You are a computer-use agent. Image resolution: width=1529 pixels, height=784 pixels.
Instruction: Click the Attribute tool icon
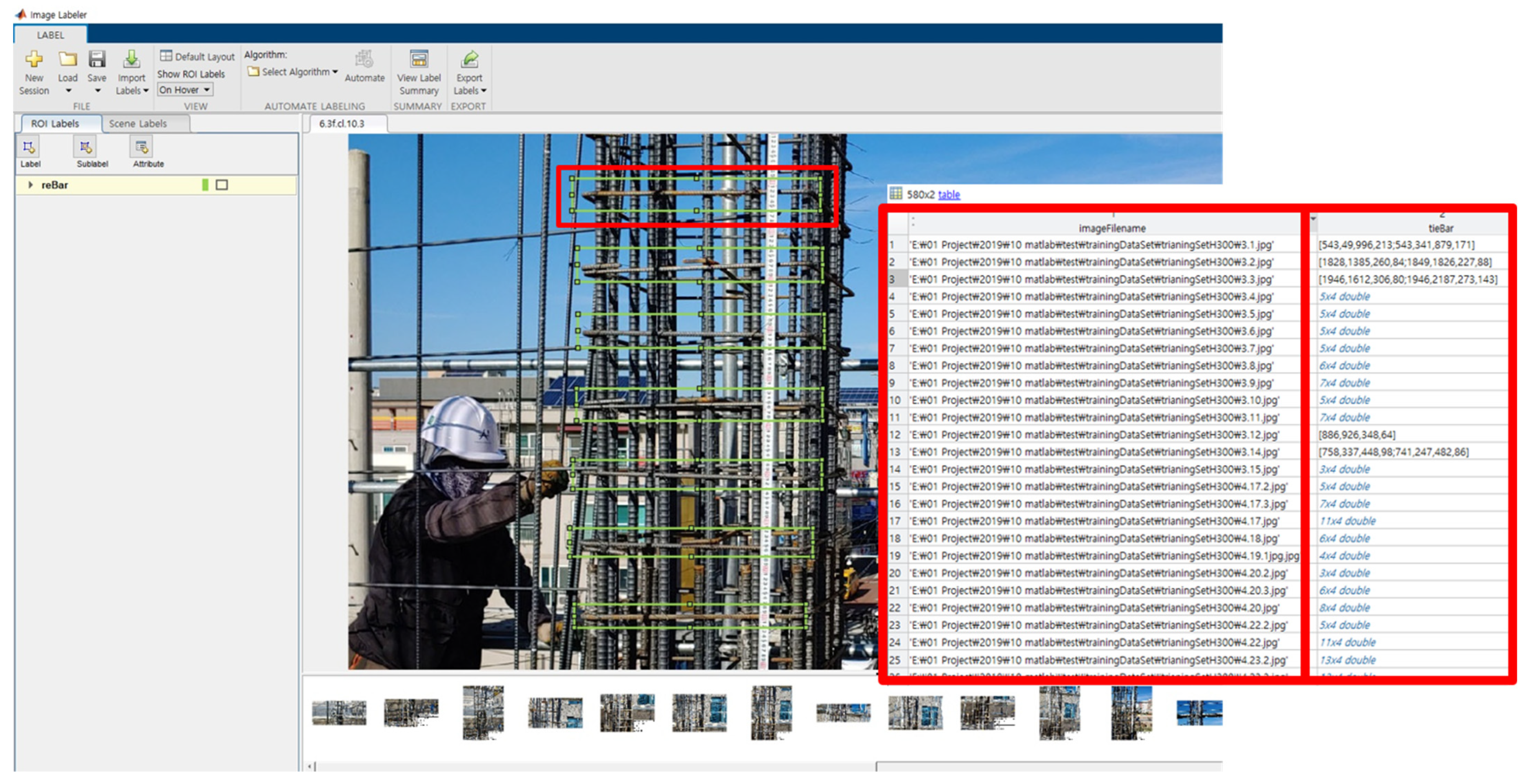(142, 147)
